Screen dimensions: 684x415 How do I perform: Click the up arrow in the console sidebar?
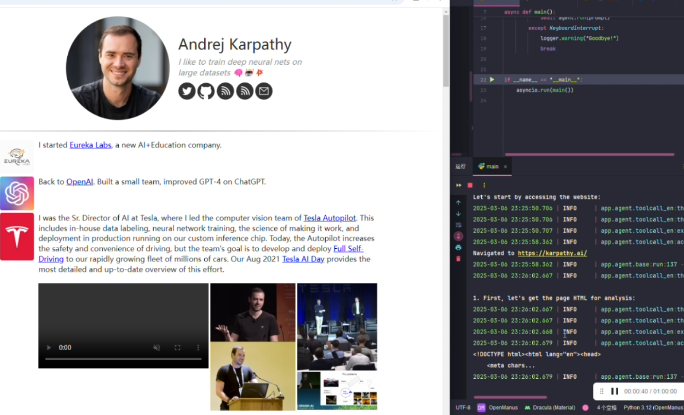click(458, 202)
